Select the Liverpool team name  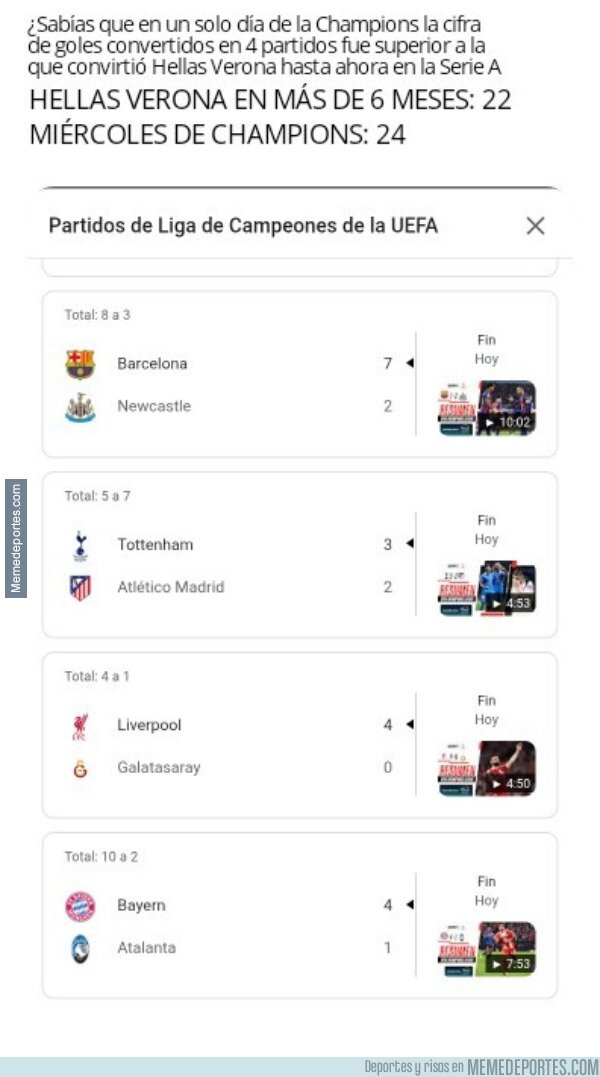pos(149,725)
